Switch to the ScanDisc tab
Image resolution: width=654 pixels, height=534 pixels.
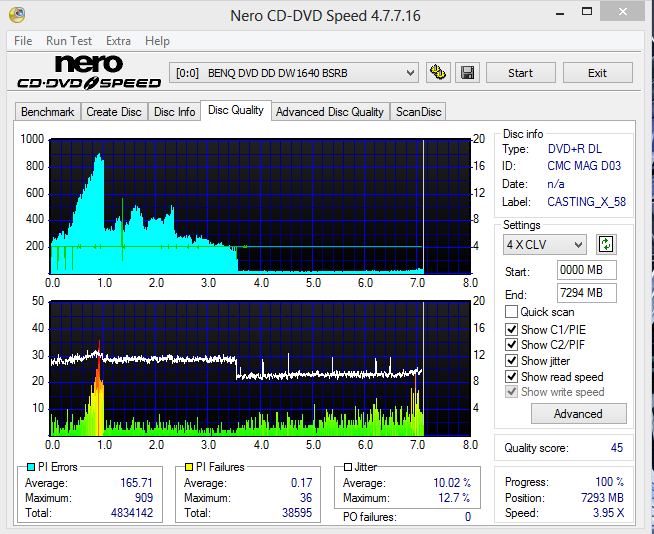click(418, 112)
